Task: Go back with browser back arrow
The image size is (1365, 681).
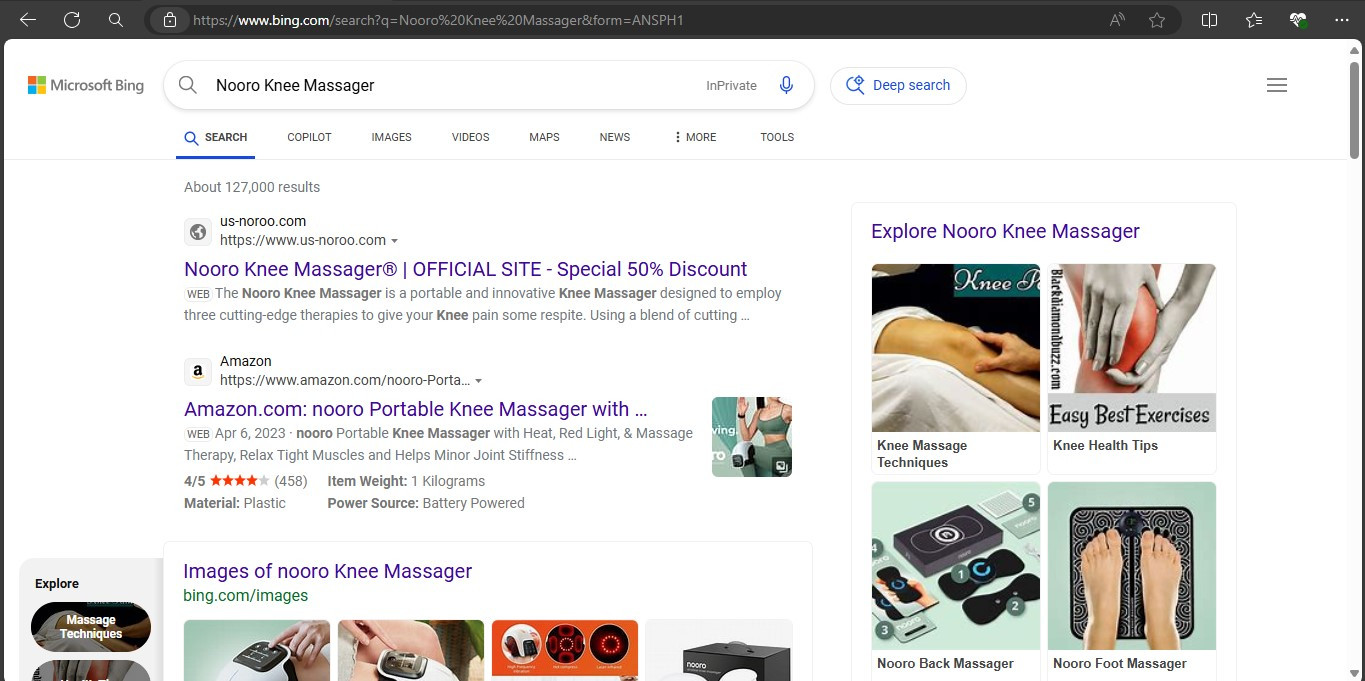Action: pos(28,20)
